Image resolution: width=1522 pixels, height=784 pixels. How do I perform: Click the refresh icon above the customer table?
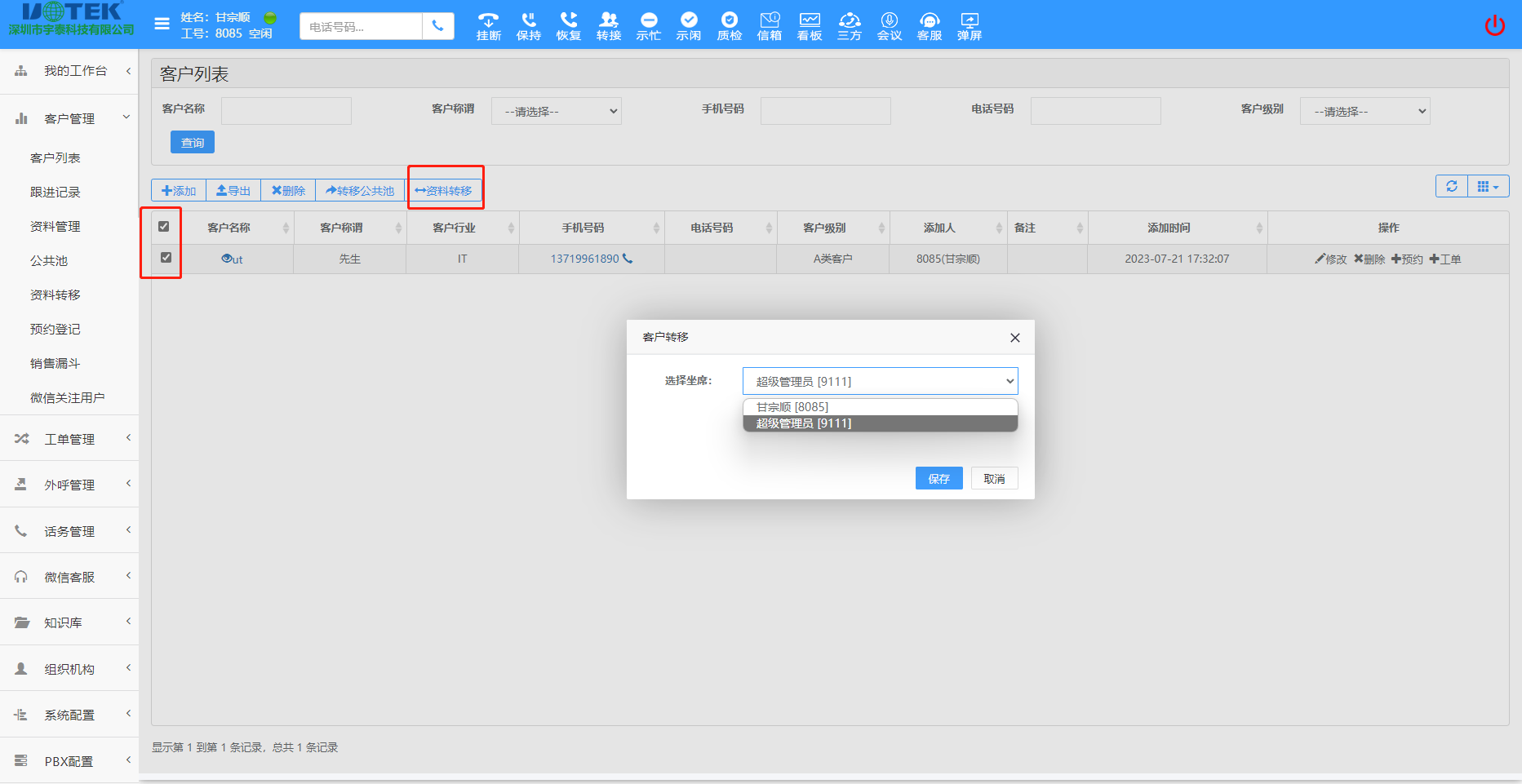pyautogui.click(x=1452, y=186)
